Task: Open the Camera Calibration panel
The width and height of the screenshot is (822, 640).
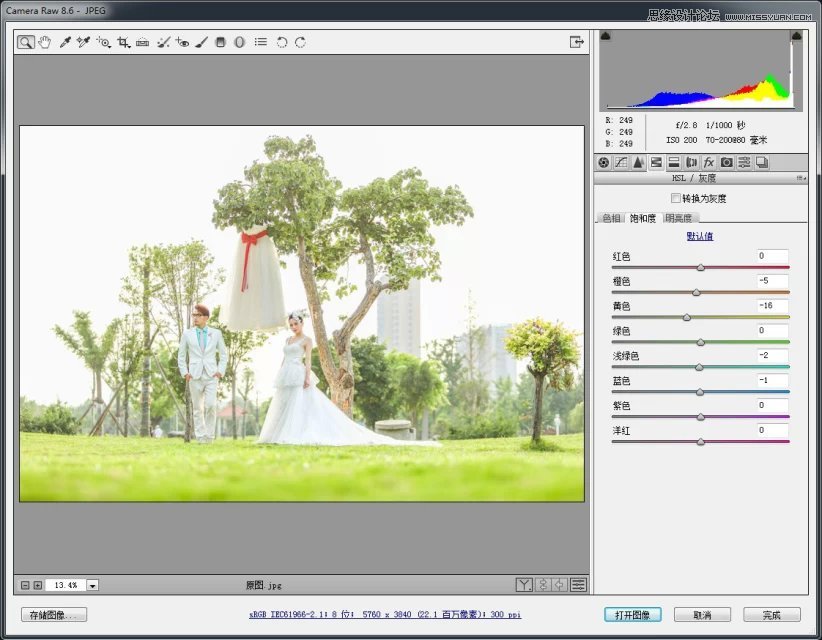Action: pos(728,162)
